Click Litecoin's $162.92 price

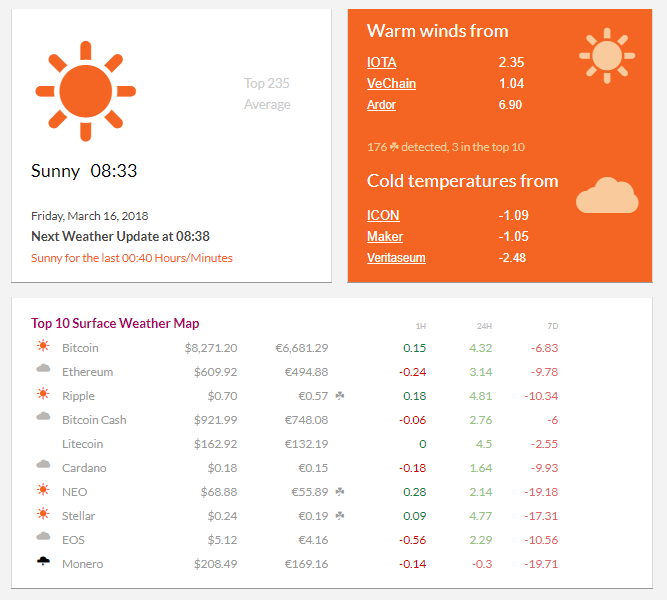pyautogui.click(x=216, y=444)
